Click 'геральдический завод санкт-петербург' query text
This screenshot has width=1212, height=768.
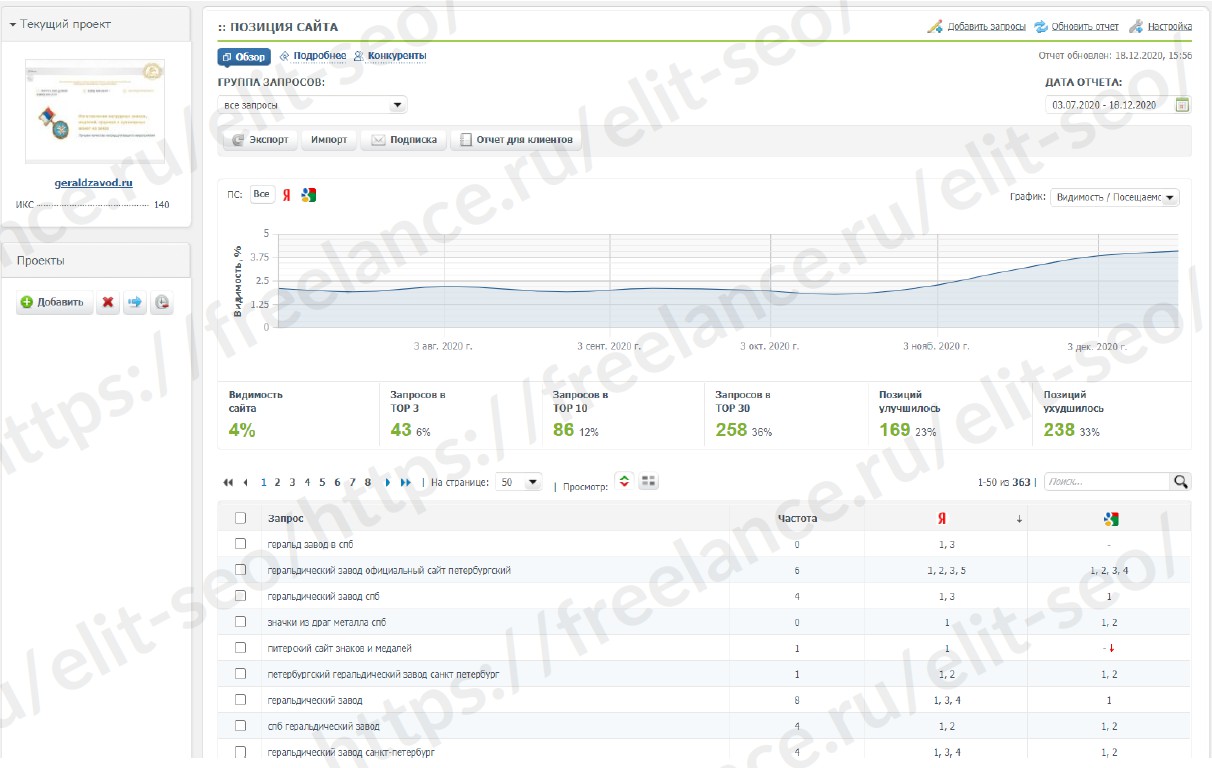tap(351, 752)
